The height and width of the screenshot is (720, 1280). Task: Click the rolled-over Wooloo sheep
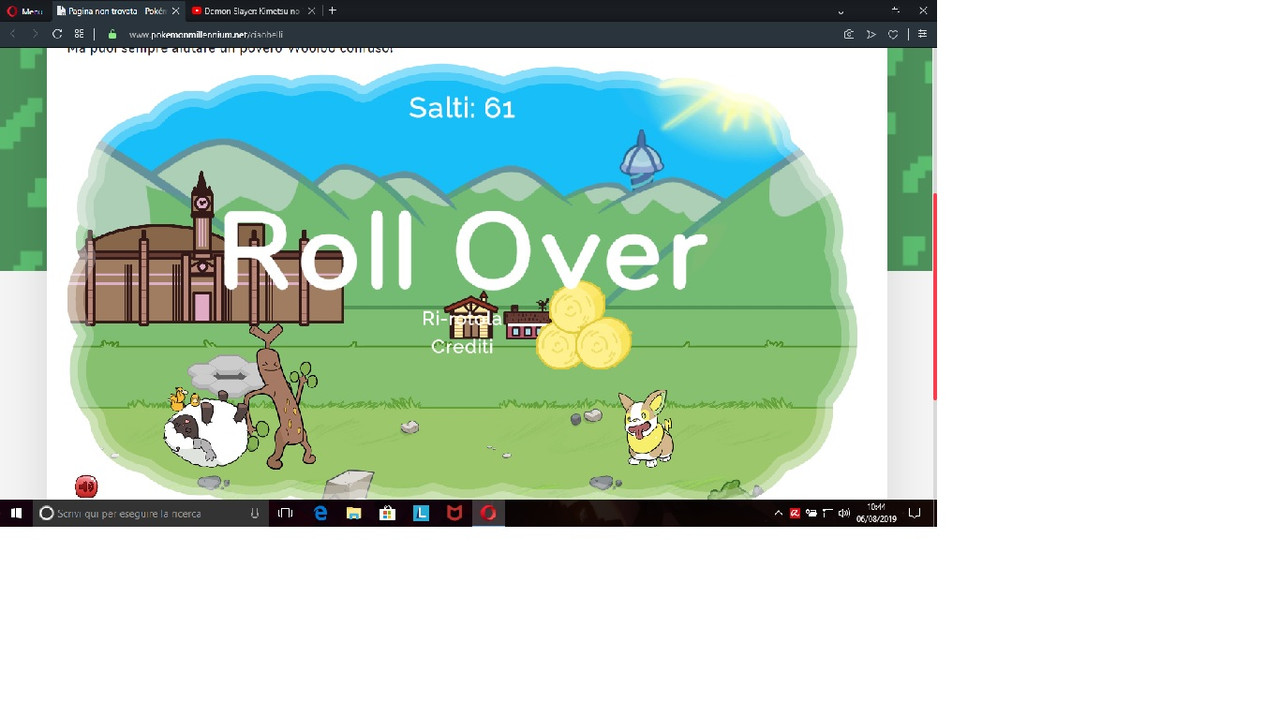click(207, 430)
